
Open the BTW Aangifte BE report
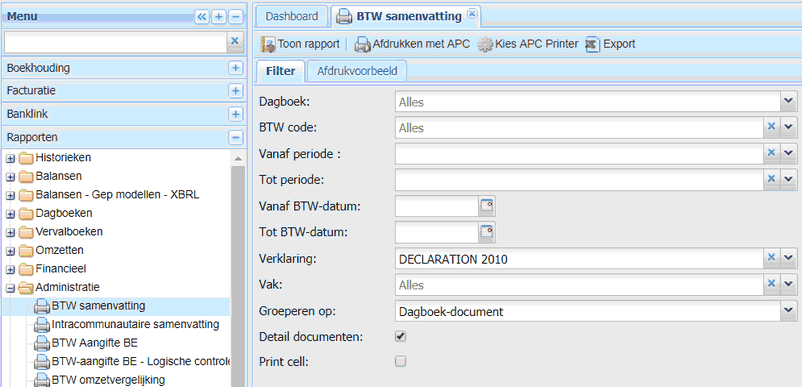coord(95,343)
